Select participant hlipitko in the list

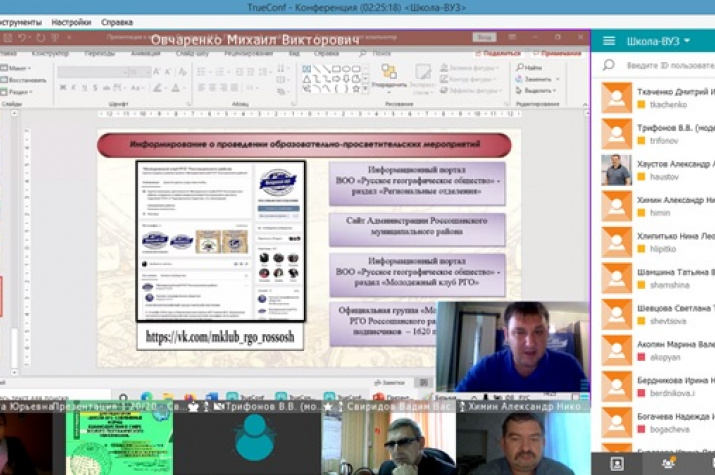[x=658, y=242]
